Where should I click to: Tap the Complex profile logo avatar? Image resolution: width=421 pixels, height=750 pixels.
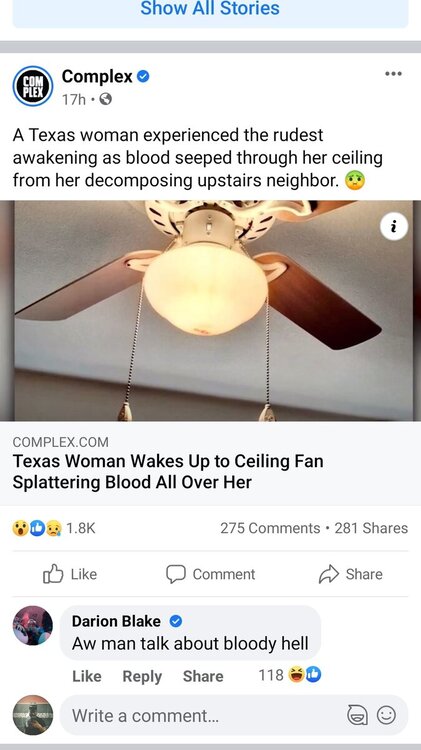33,86
